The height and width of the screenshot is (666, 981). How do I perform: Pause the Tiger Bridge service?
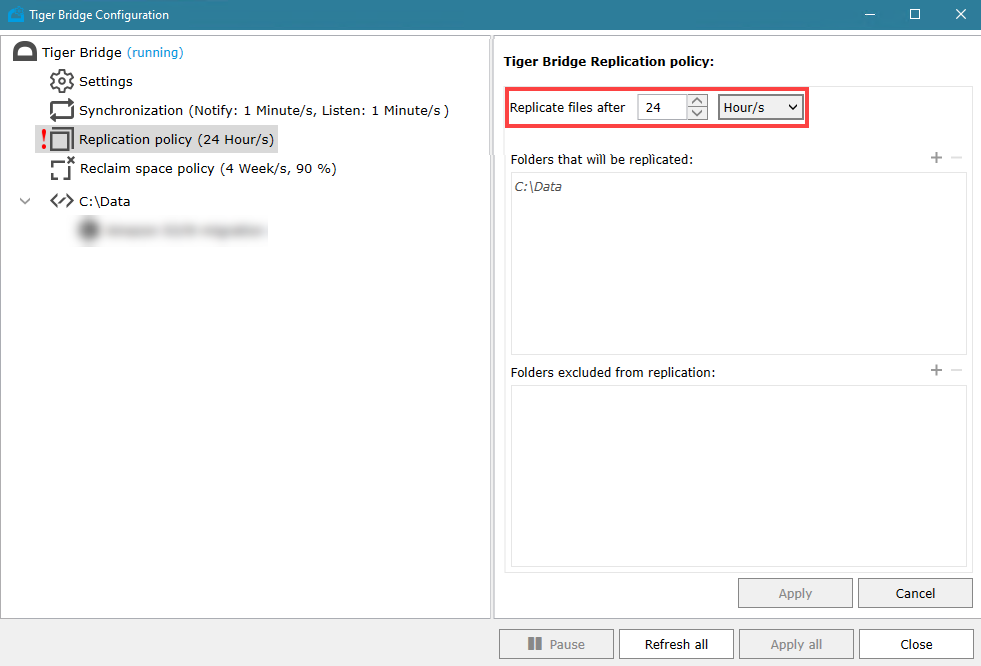(556, 643)
